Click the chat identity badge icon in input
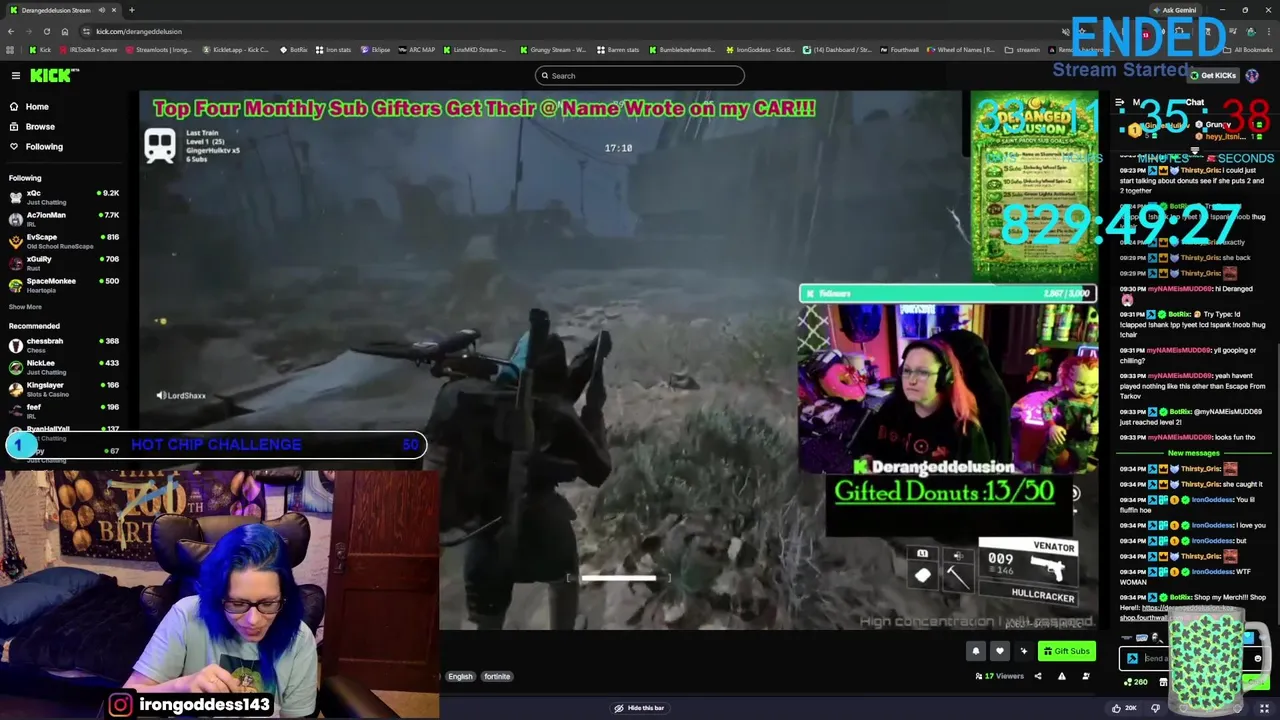The height and width of the screenshot is (720, 1280). point(1132,658)
